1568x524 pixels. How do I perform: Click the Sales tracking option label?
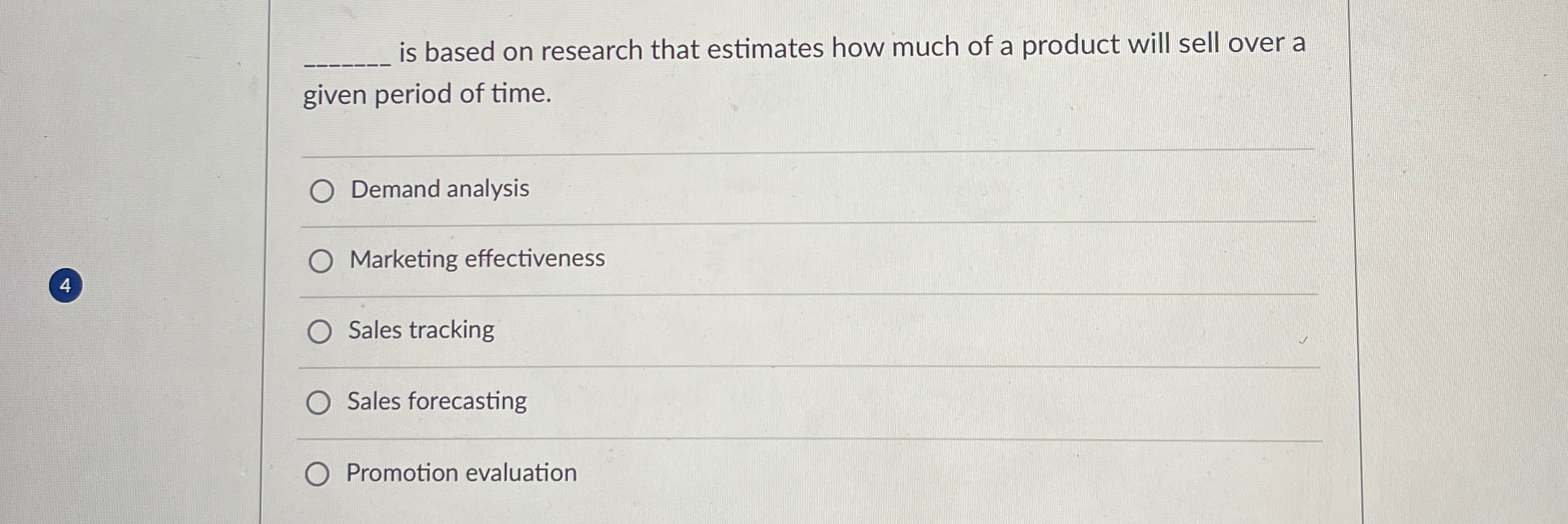point(421,330)
